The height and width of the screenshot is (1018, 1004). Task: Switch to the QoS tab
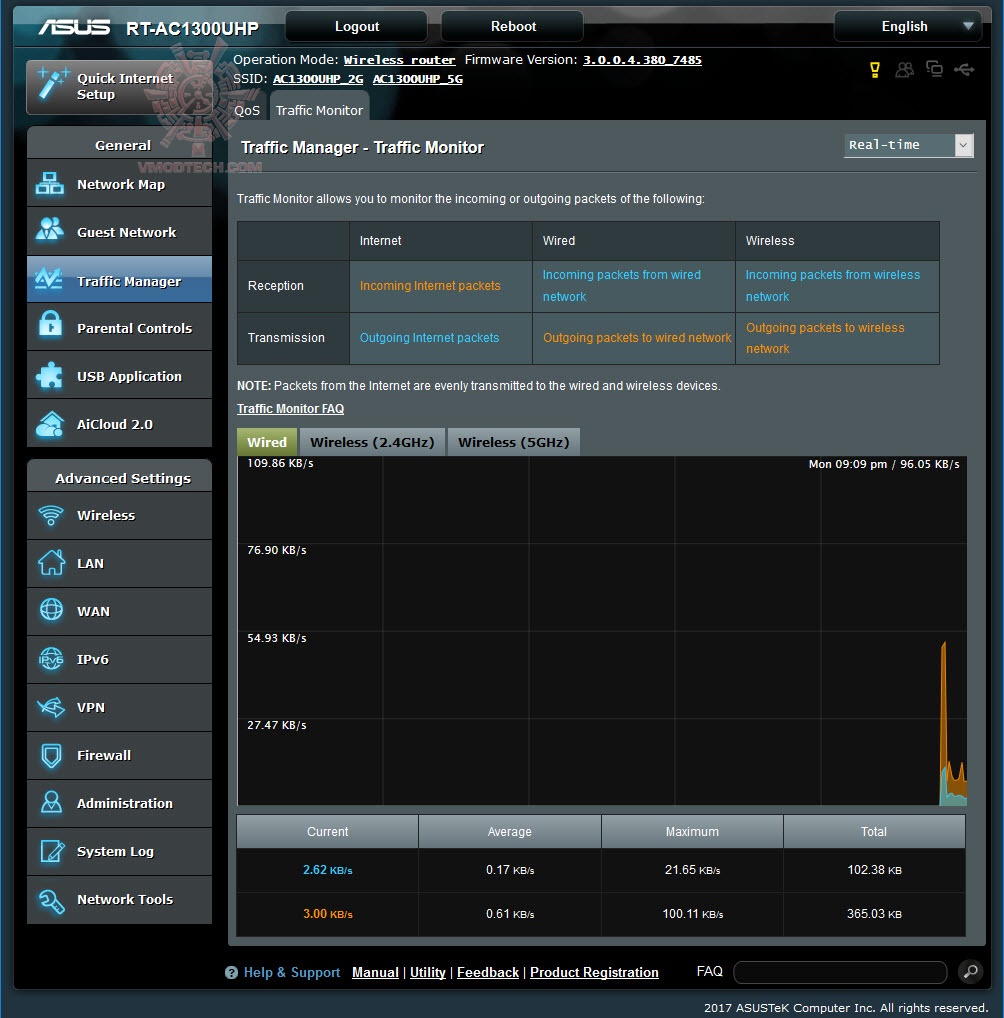click(x=247, y=110)
